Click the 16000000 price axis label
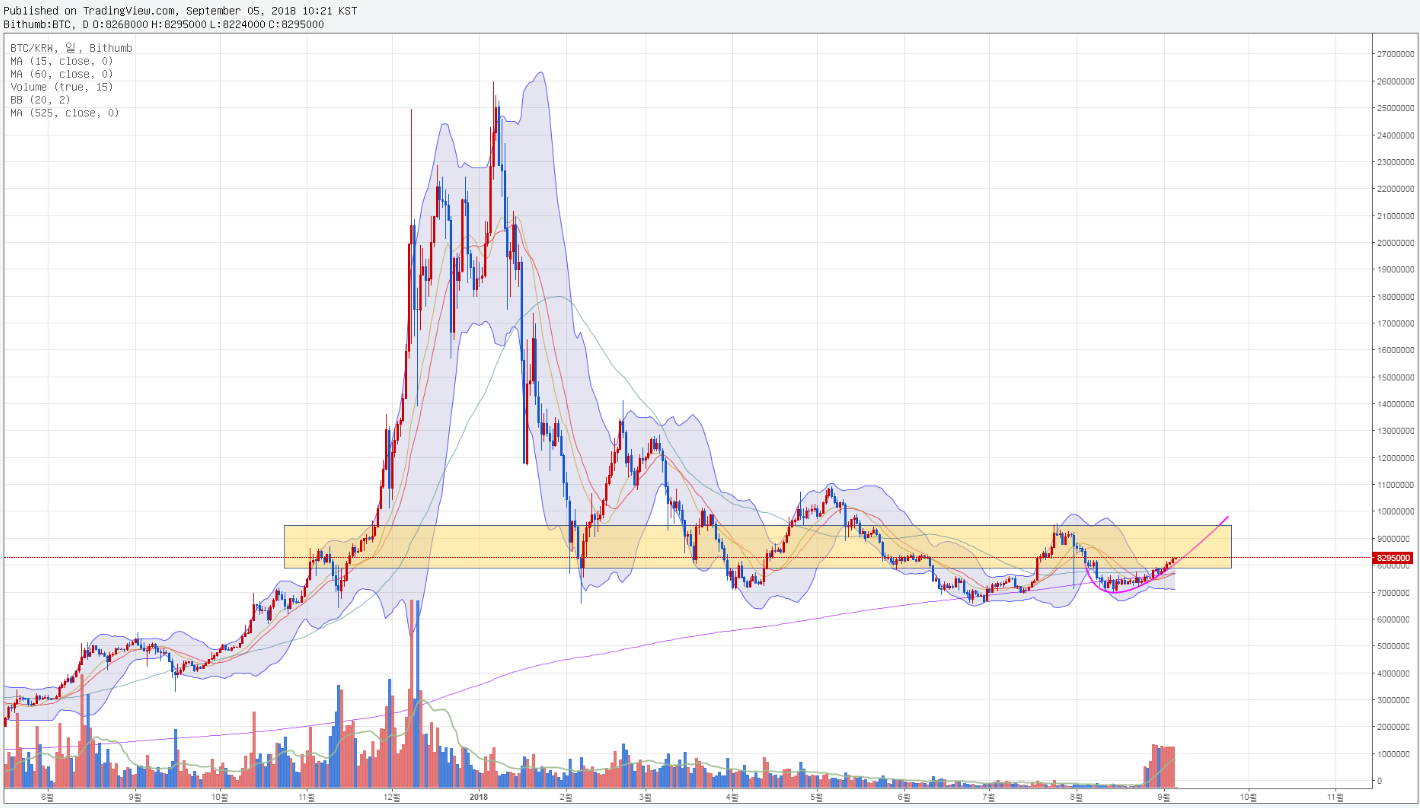 (1395, 350)
